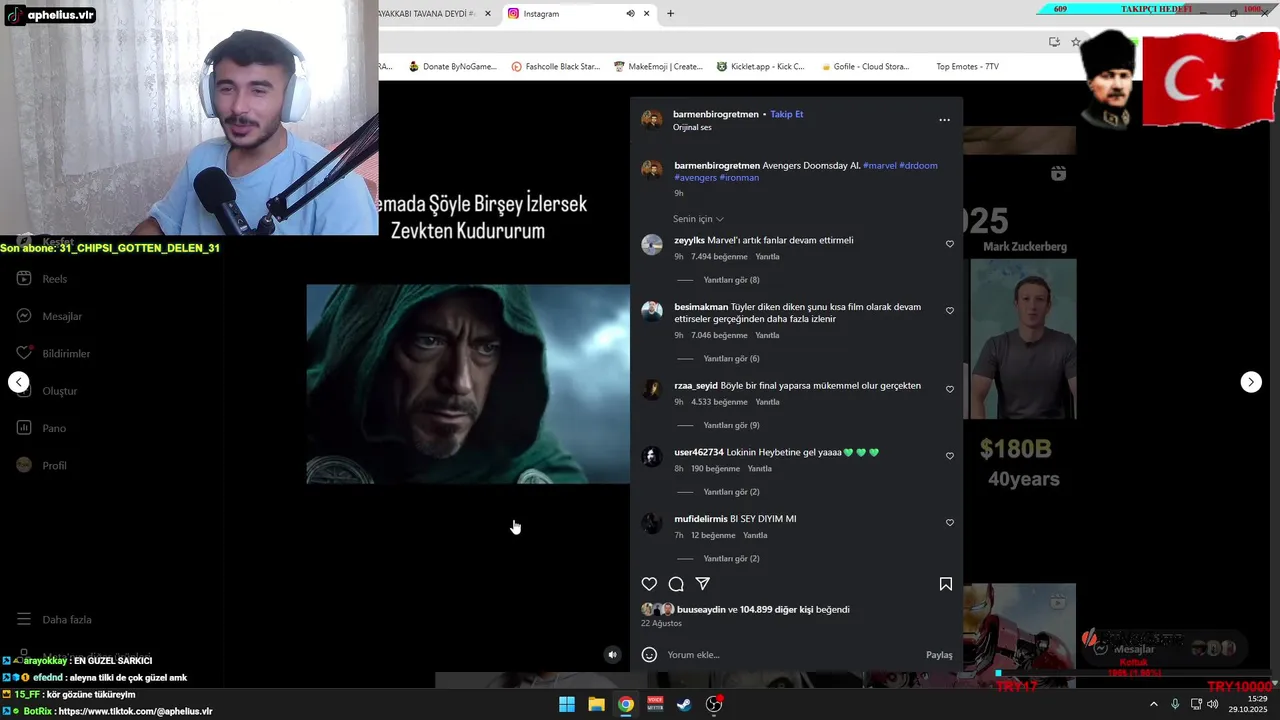Image resolution: width=1280 pixels, height=720 pixels.
Task: Expand Senin için comment sort dropdown
Action: click(698, 219)
